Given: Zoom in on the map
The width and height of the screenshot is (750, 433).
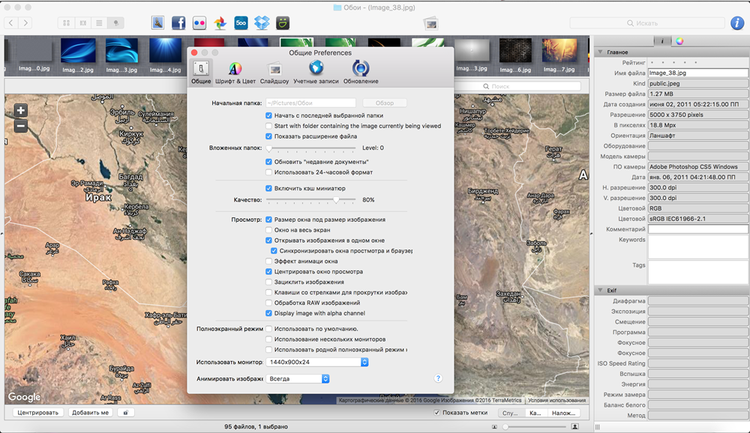Looking at the screenshot, I should click(21, 111).
